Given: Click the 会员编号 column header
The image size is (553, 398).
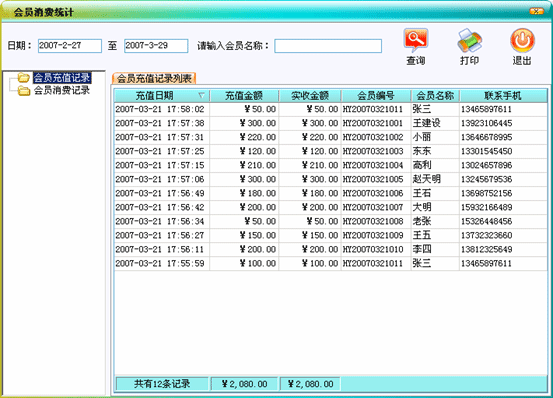Looking at the screenshot, I should pyautogui.click(x=376, y=96).
